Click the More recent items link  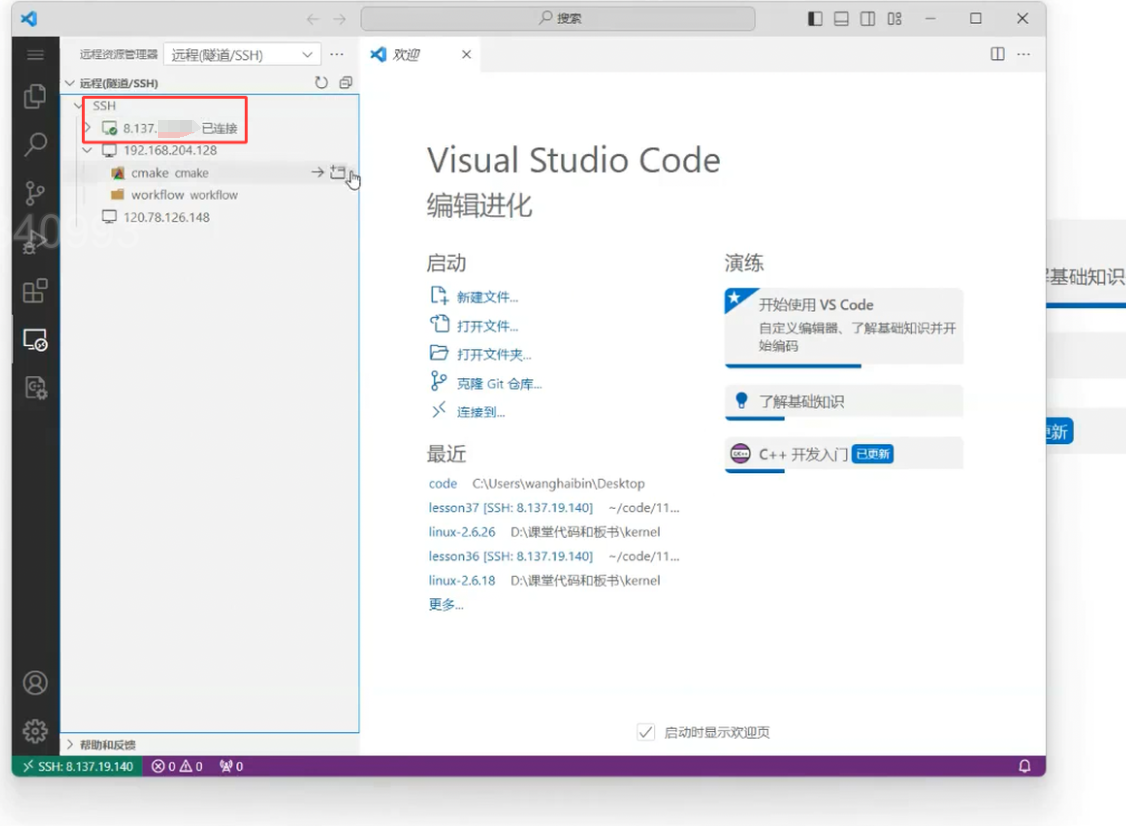(445, 605)
